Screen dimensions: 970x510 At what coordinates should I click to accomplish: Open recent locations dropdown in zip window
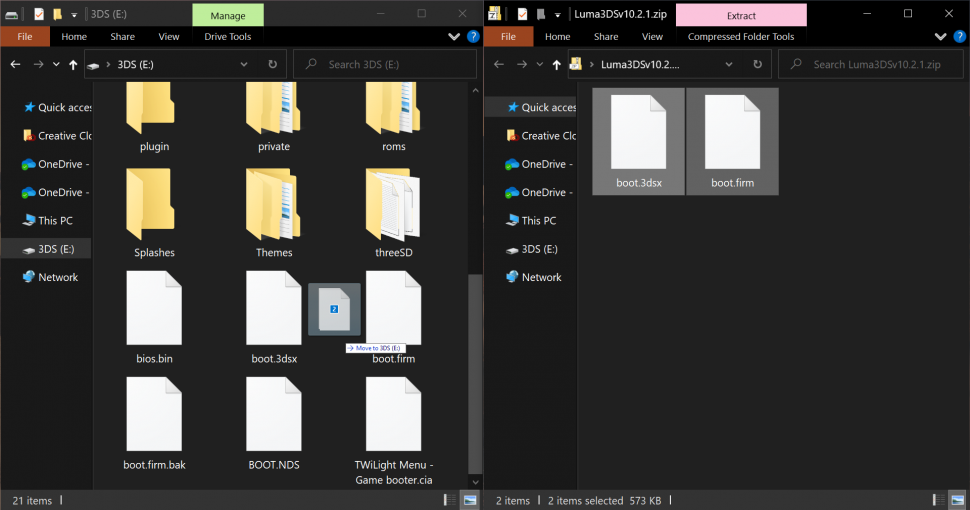click(541, 64)
